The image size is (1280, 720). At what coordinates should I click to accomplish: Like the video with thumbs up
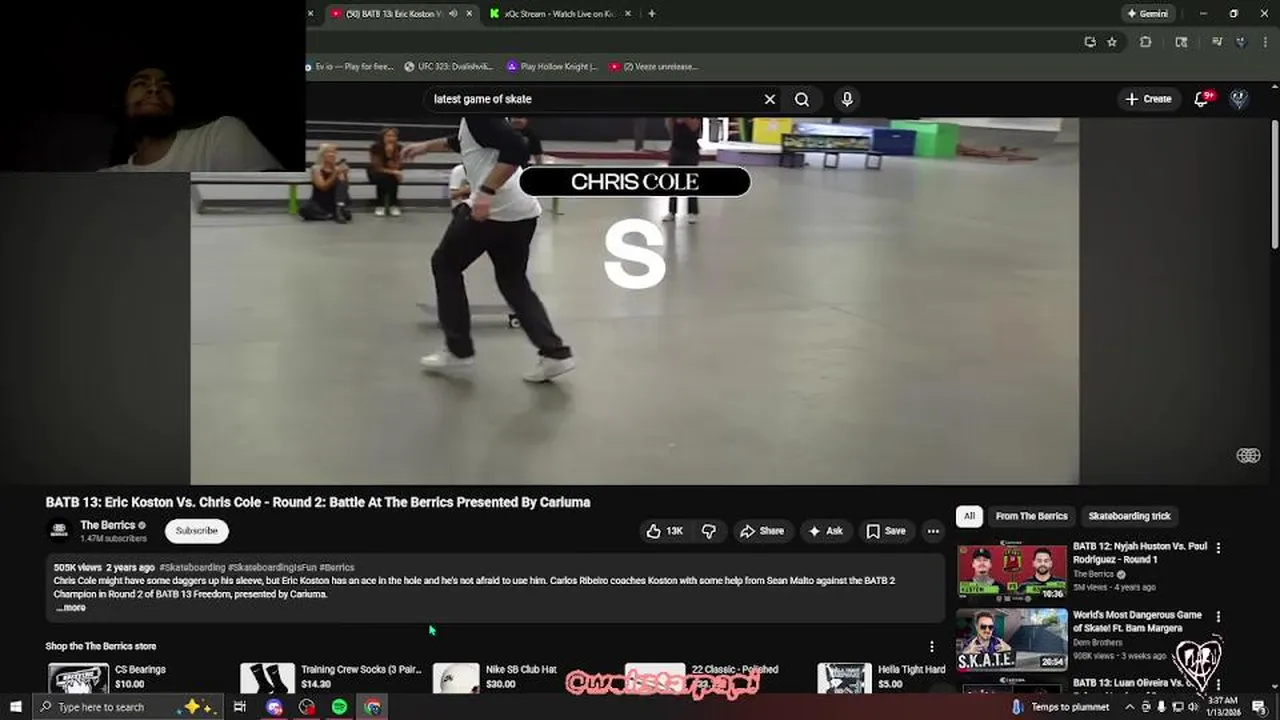coord(665,531)
